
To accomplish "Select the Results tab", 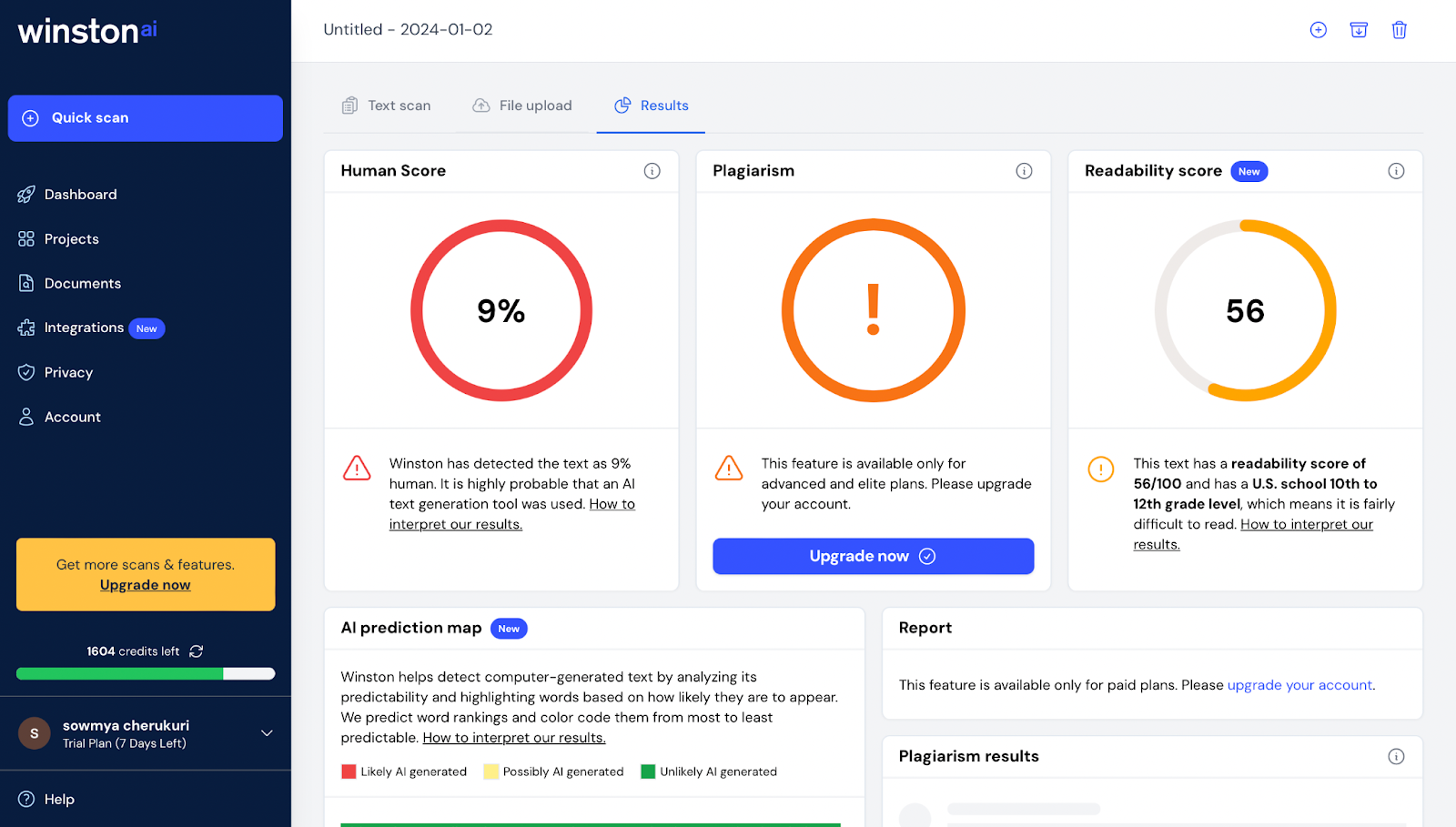I will coord(652,106).
